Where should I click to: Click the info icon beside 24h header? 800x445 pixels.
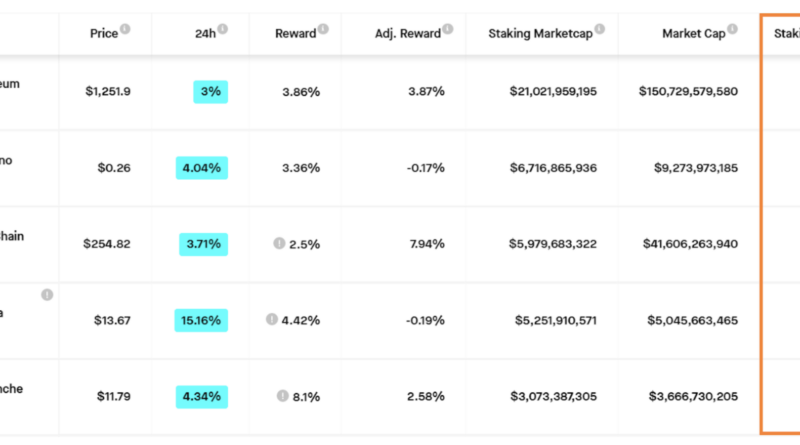click(222, 29)
